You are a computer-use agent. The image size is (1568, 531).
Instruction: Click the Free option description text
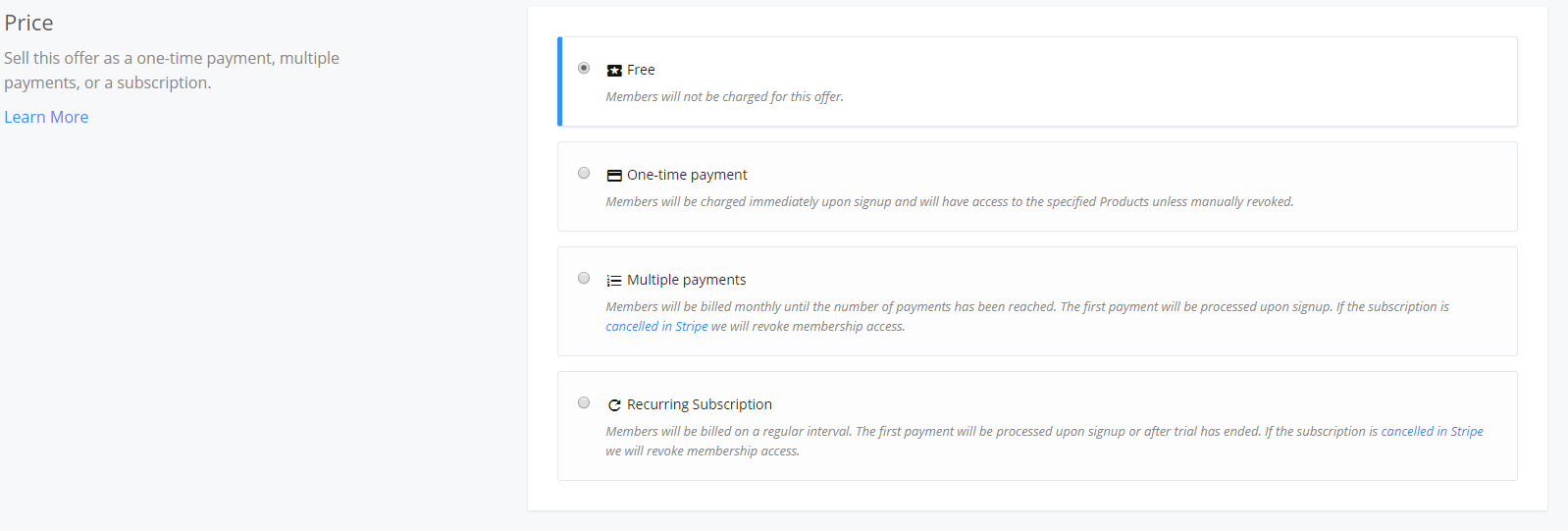[x=724, y=97]
